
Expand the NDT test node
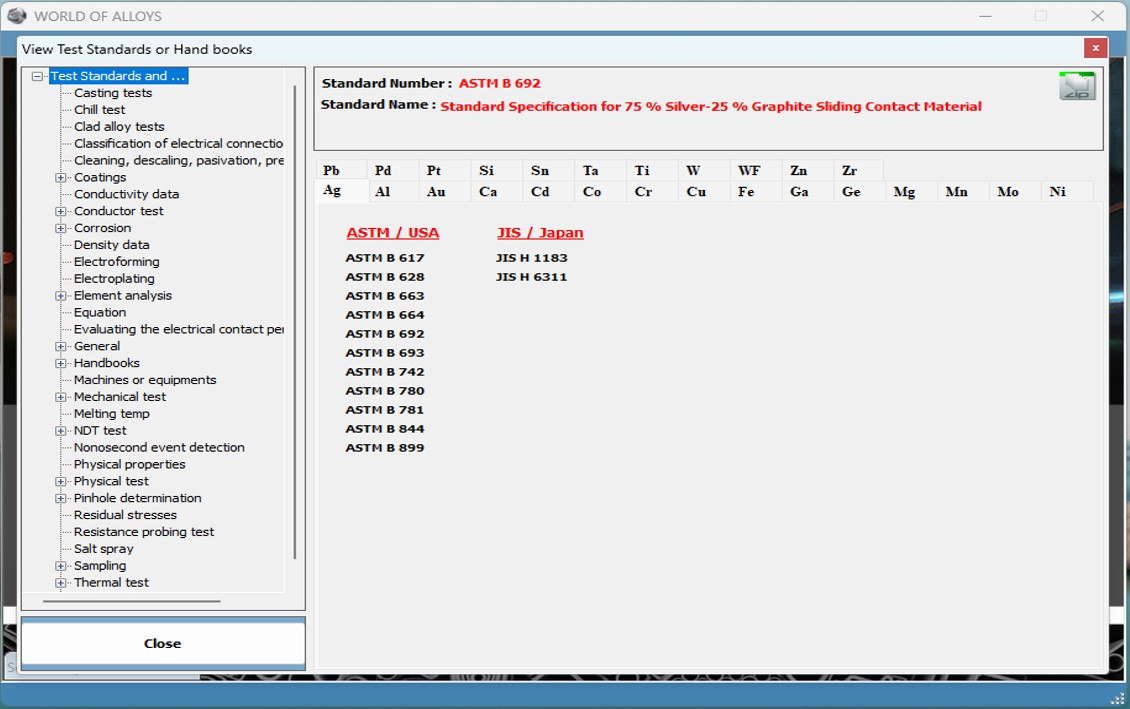61,431
